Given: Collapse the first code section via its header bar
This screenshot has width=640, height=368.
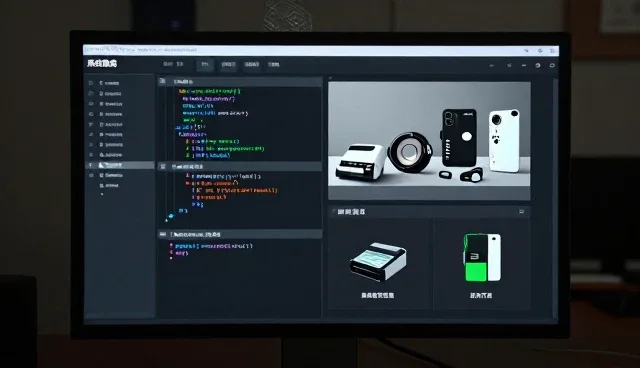Looking at the screenshot, I should pyautogui.click(x=240, y=81).
